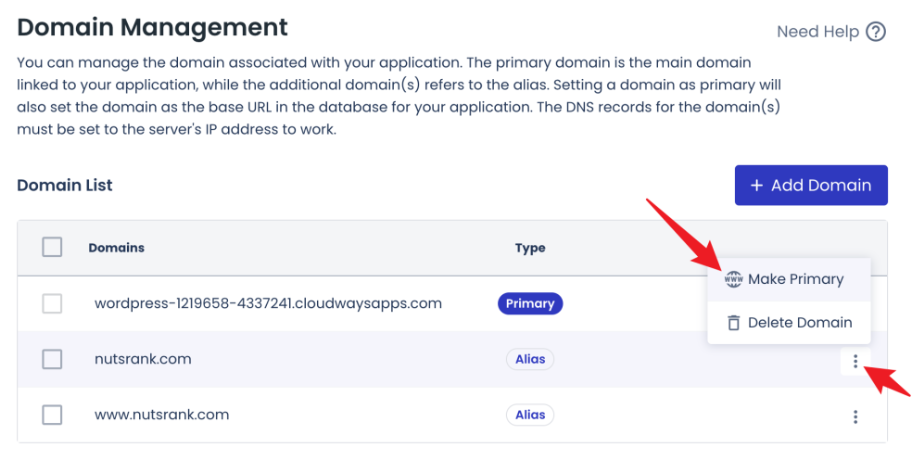Screen dimensions: 920x451
Task: Check the cloudwaysapps.com domain checkbox
Action: click(x=52, y=303)
